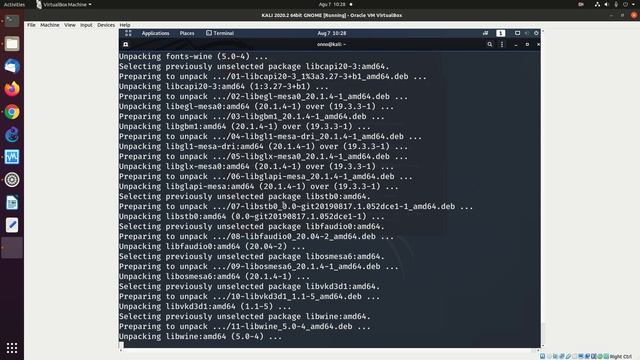Click the USB devices icon in VirtualBox status bar
Screen dimensions: 640x360
pyautogui.click(x=569, y=356)
